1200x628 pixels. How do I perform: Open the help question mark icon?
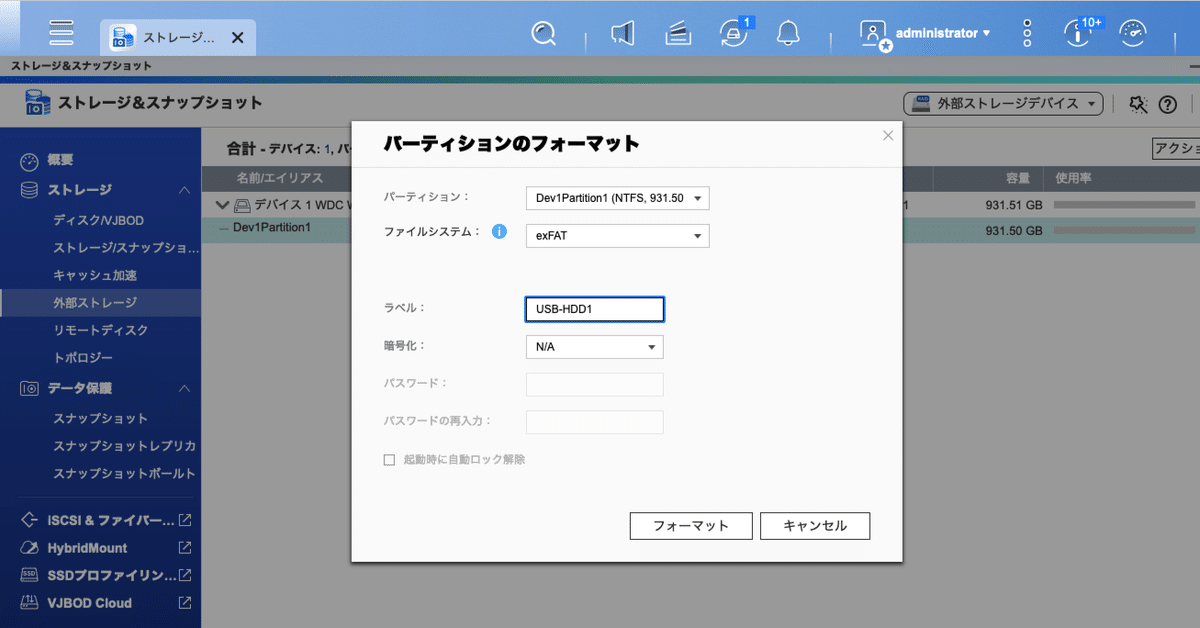coord(1167,104)
